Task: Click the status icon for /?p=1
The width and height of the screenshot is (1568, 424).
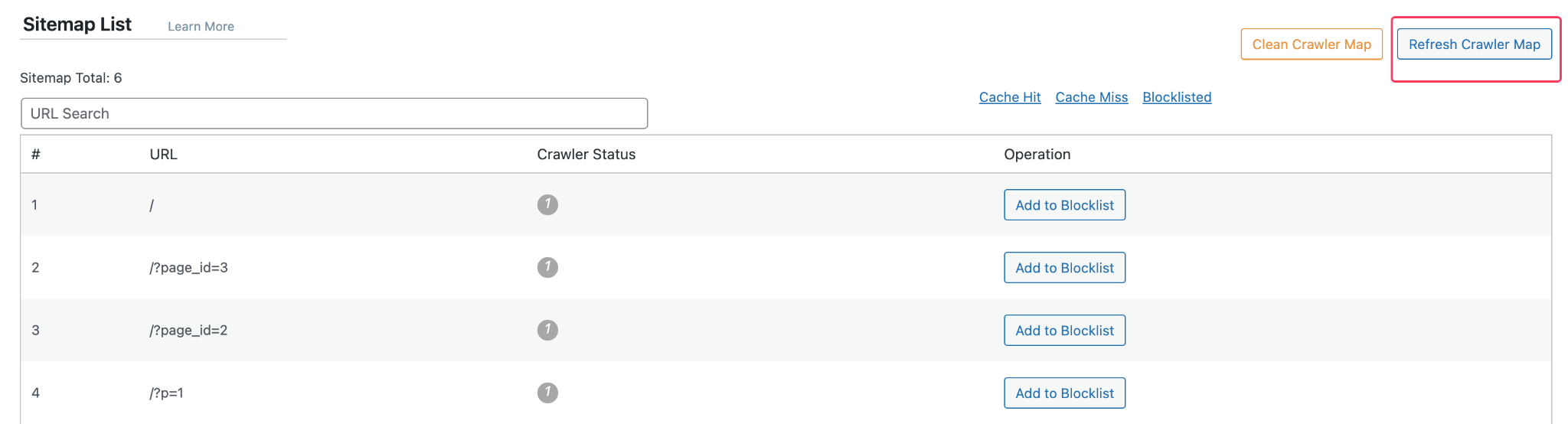Action: coord(547,393)
